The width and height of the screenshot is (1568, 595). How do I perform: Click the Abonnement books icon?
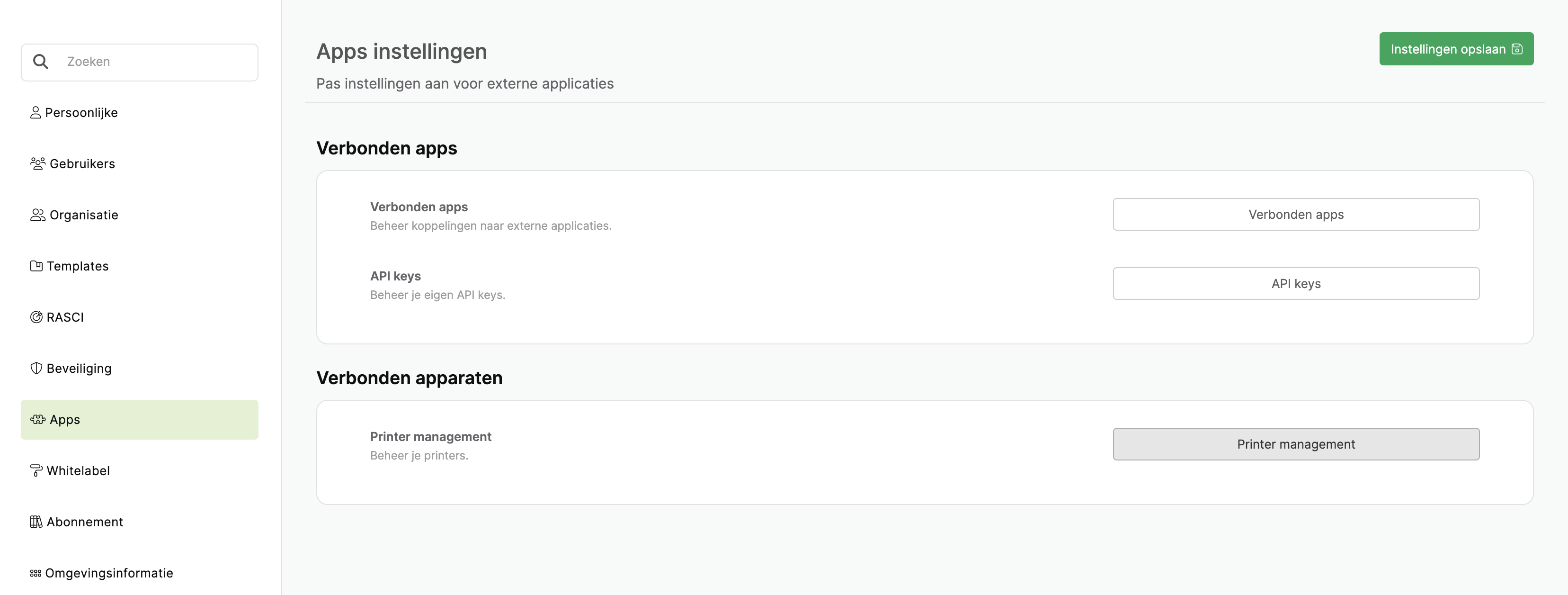point(36,522)
